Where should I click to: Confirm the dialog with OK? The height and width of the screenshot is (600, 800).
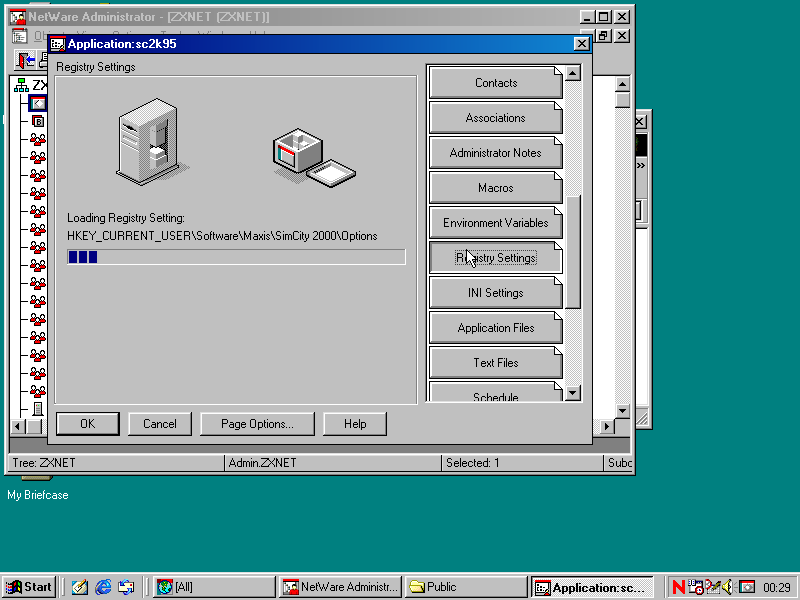pyautogui.click(x=88, y=424)
